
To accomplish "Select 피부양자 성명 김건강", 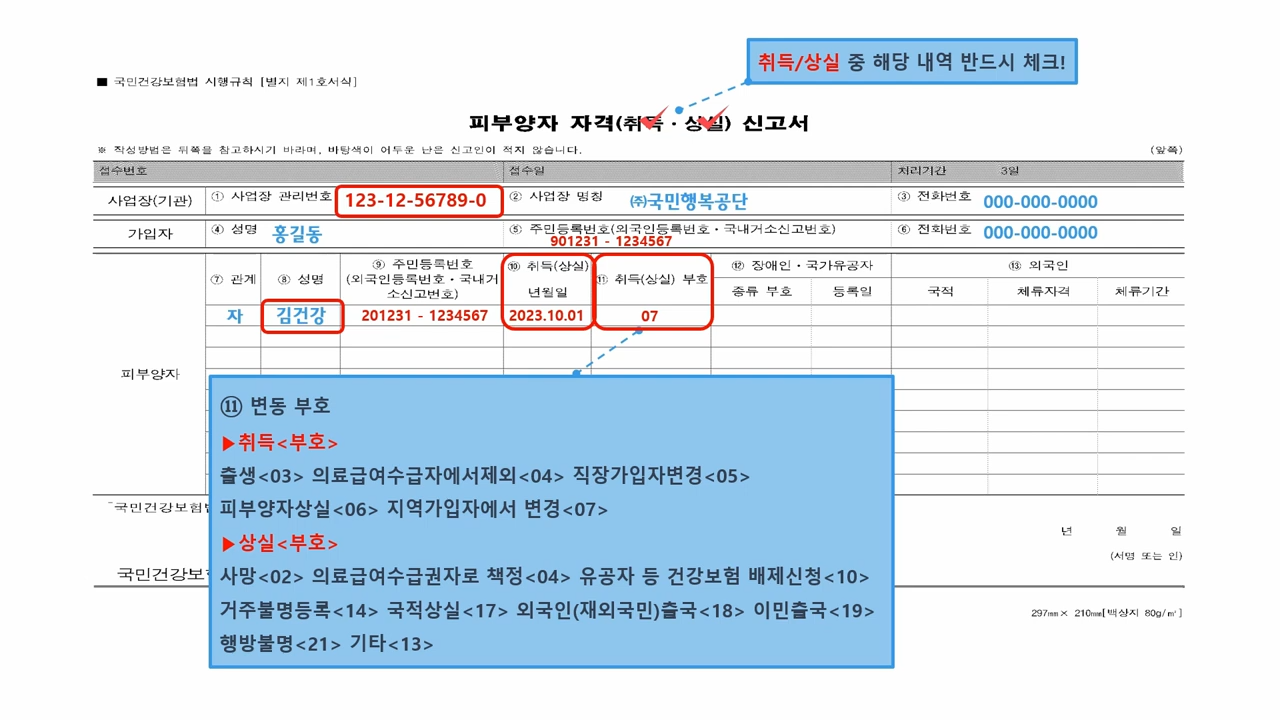I will pyautogui.click(x=301, y=316).
